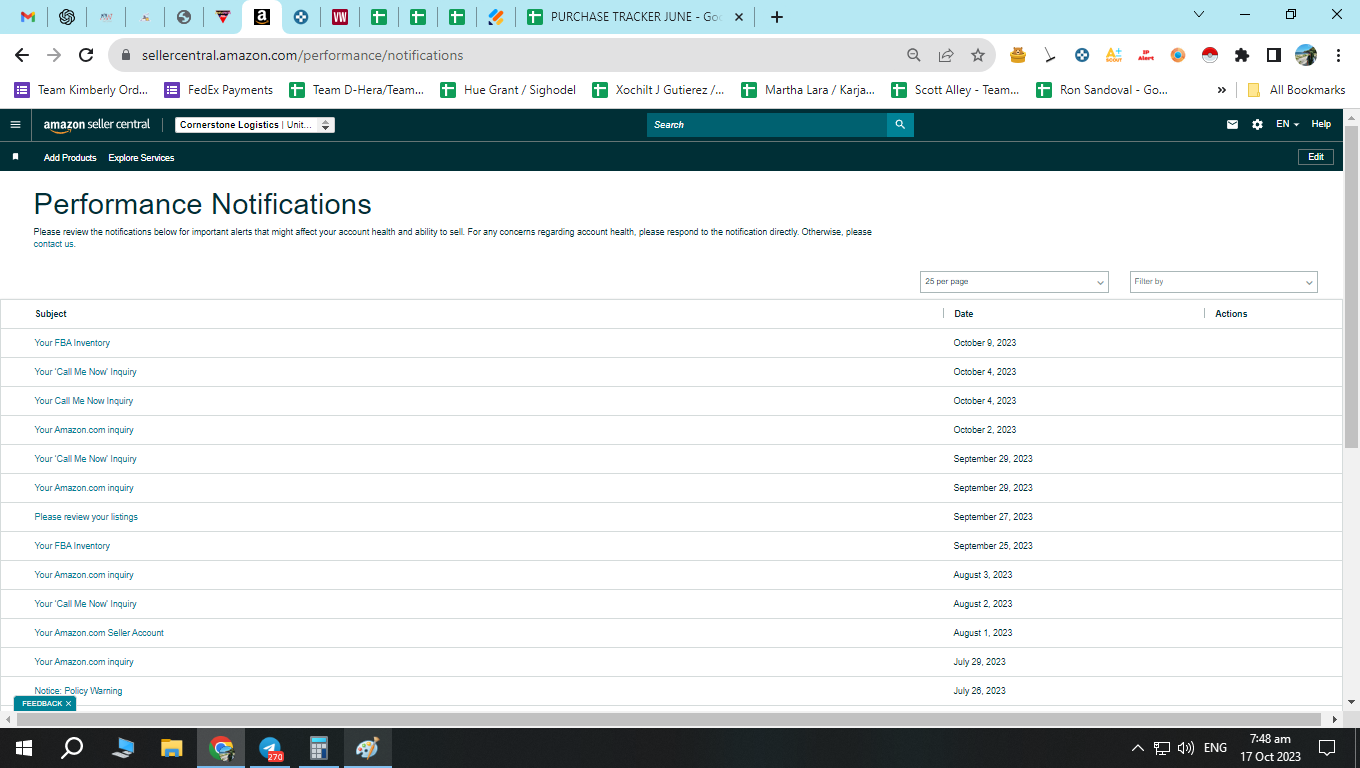Click Explore Services menu item

141,158
